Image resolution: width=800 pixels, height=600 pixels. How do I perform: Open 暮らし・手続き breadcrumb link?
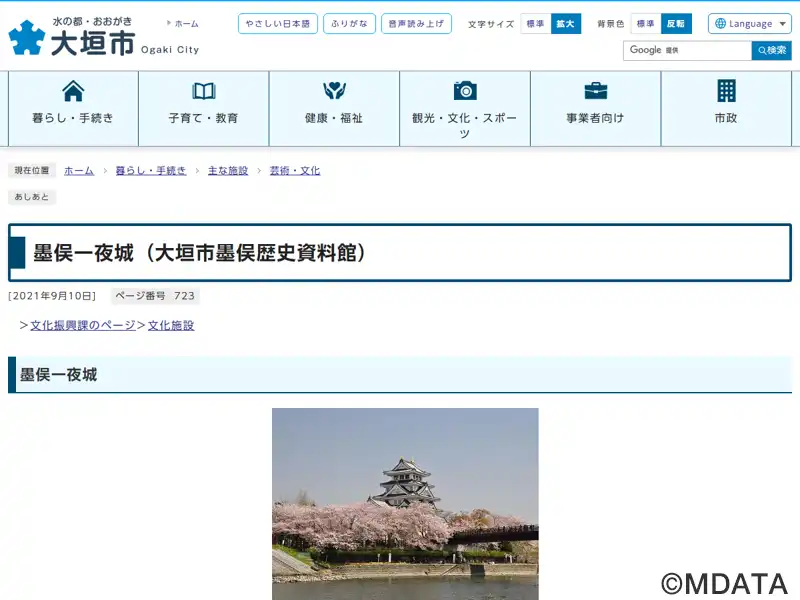coord(151,170)
